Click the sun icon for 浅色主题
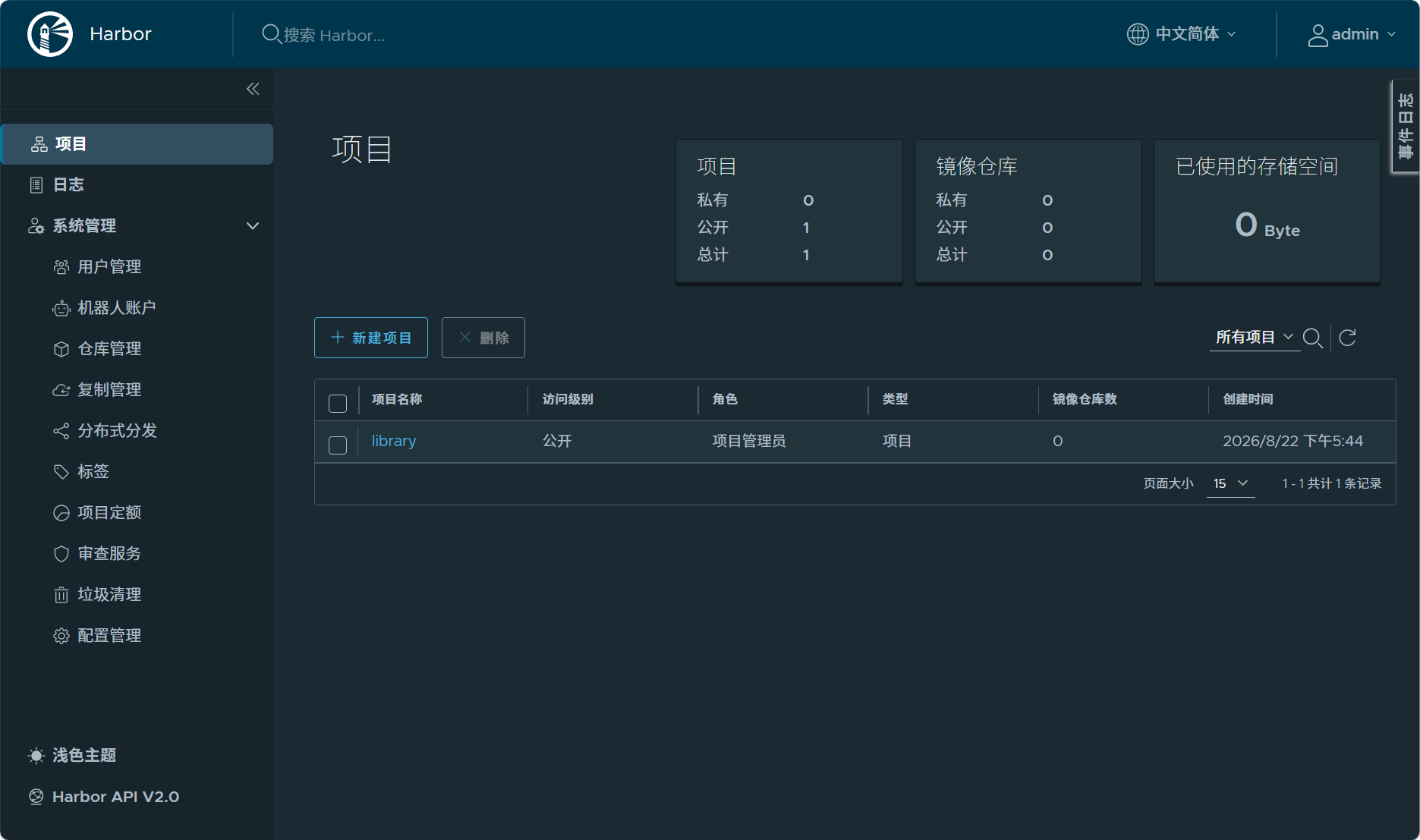1420x840 pixels. click(36, 756)
